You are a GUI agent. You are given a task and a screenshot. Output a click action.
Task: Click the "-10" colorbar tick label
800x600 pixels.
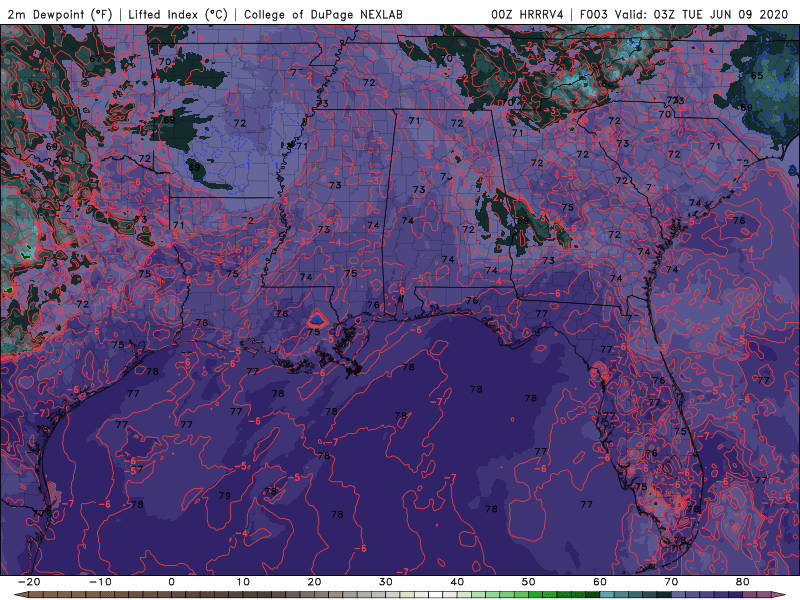tap(100, 582)
